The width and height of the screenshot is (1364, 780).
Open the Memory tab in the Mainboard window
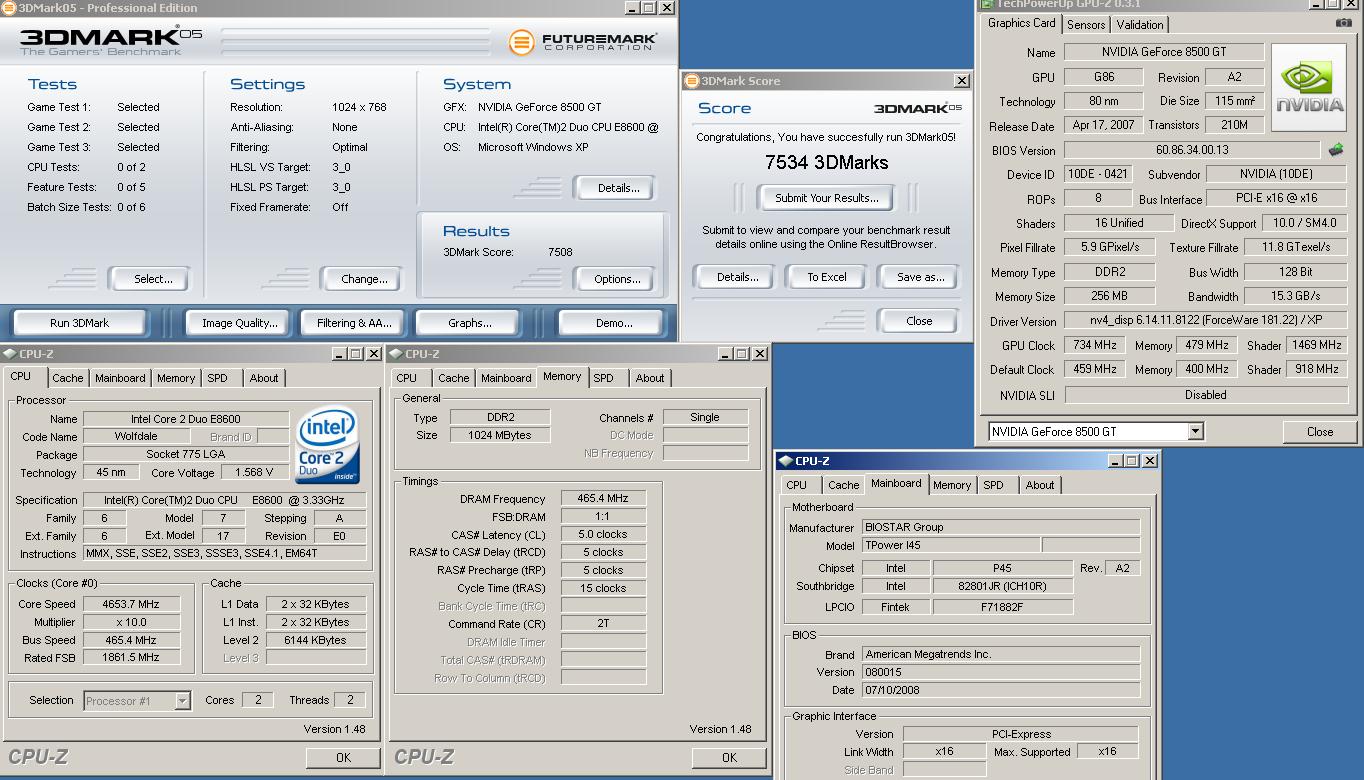952,485
